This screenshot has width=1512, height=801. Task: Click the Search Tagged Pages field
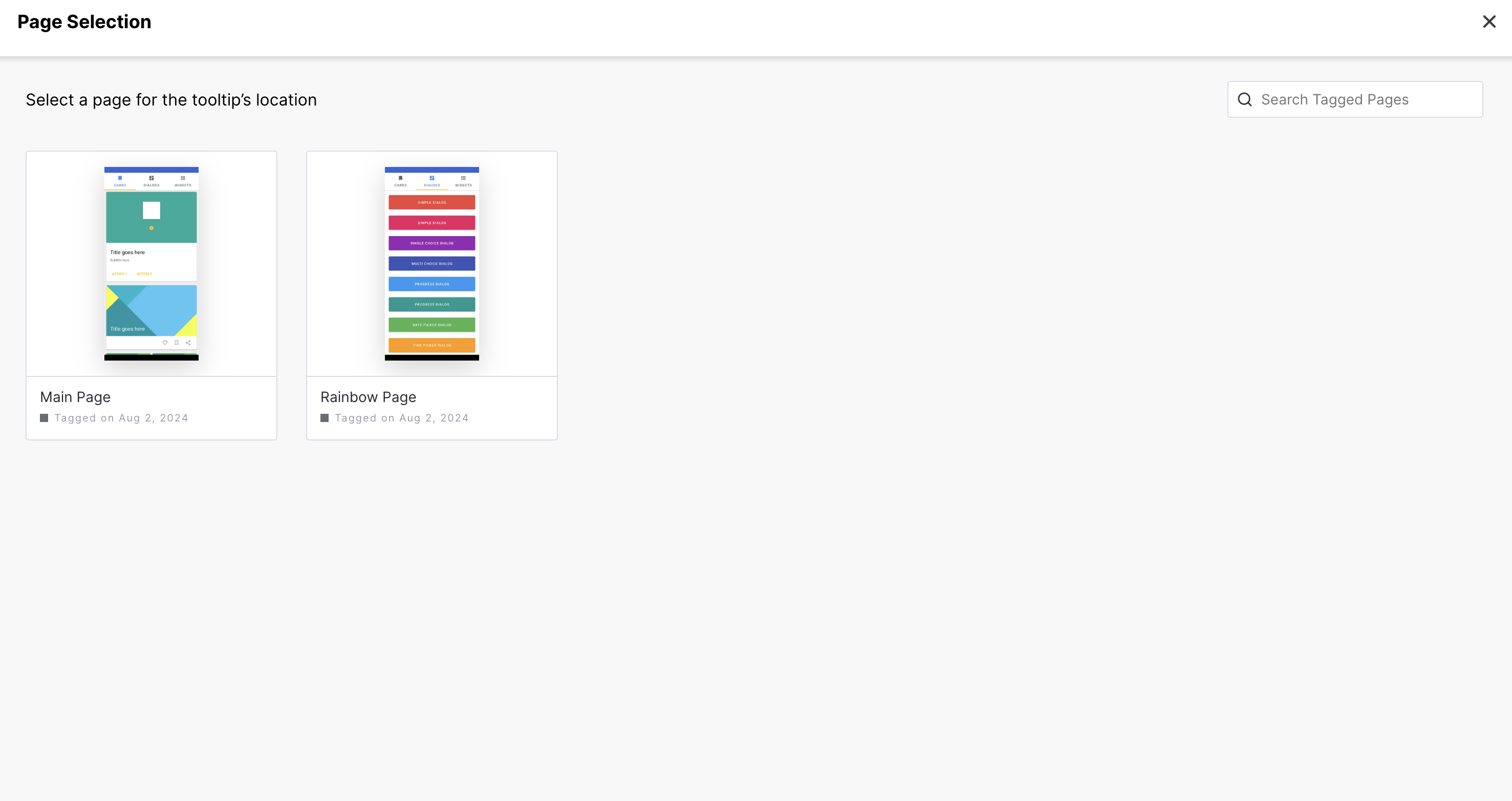1355,99
